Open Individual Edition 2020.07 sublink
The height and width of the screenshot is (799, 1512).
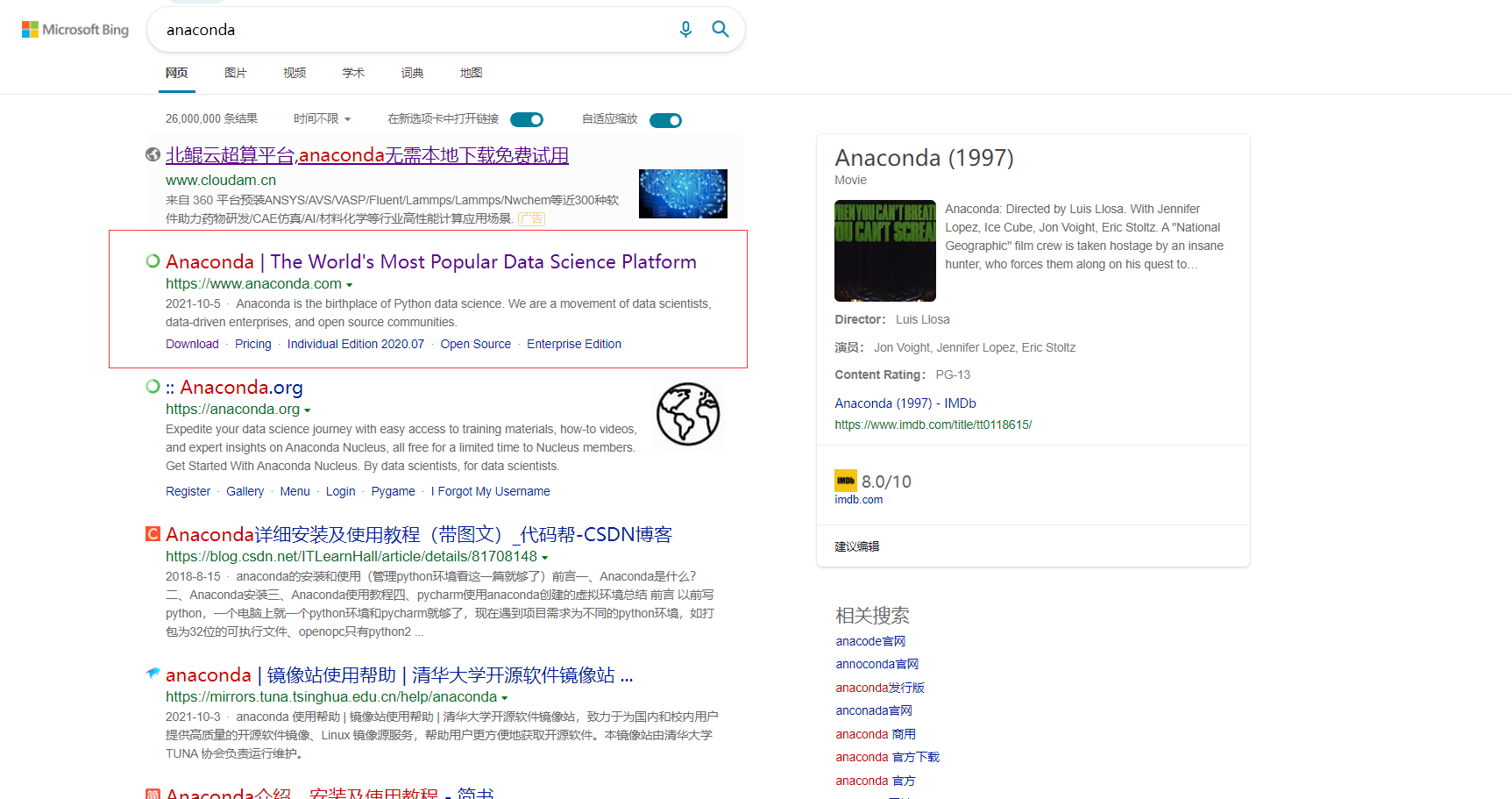(356, 344)
